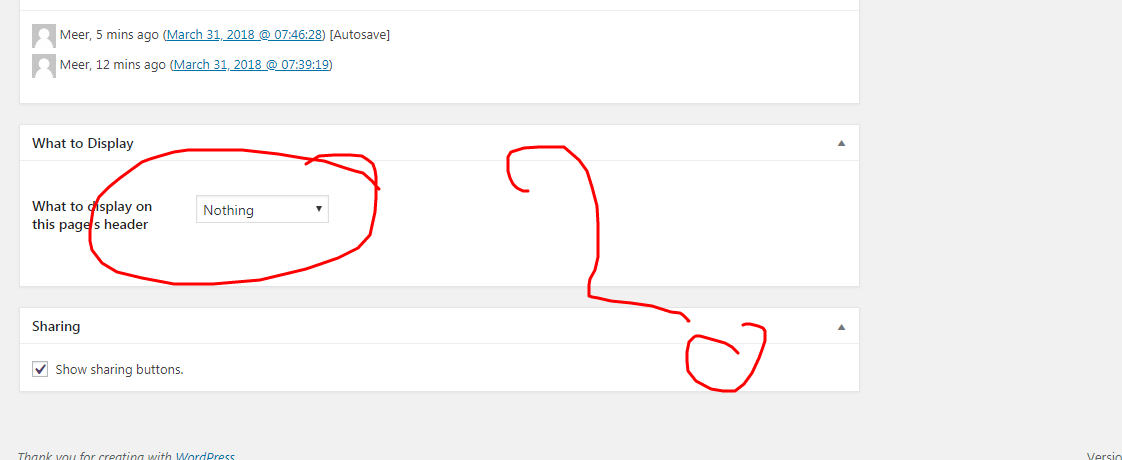Click the [Autosave] tag text
The width and height of the screenshot is (1122, 460).
click(360, 34)
